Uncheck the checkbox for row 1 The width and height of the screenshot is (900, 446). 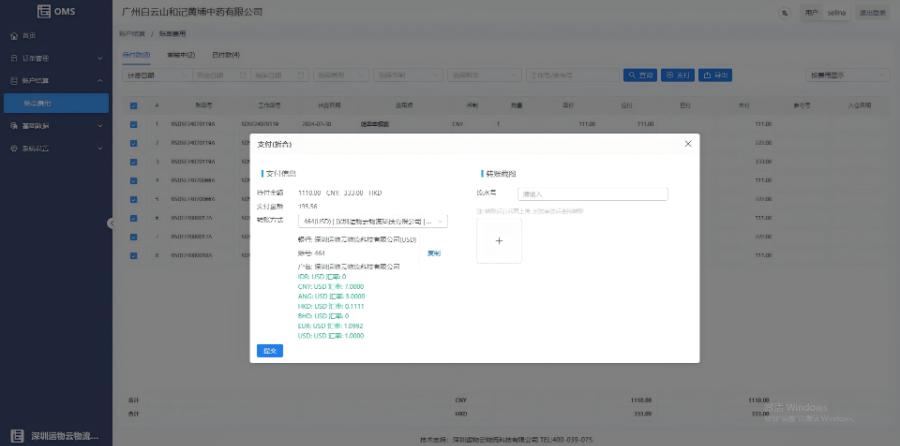tap(133, 124)
